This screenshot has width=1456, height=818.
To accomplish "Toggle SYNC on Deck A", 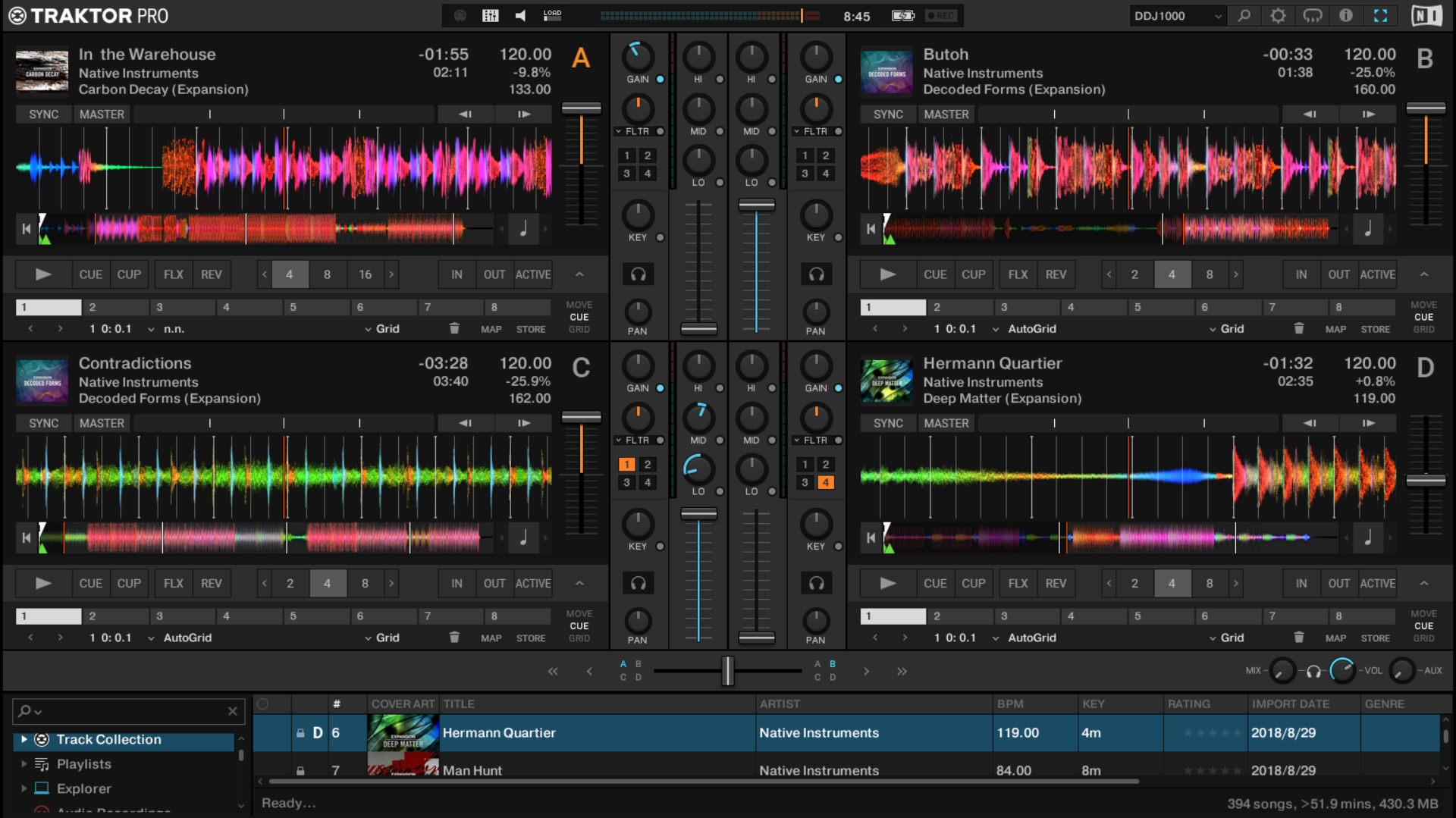I will [x=43, y=114].
